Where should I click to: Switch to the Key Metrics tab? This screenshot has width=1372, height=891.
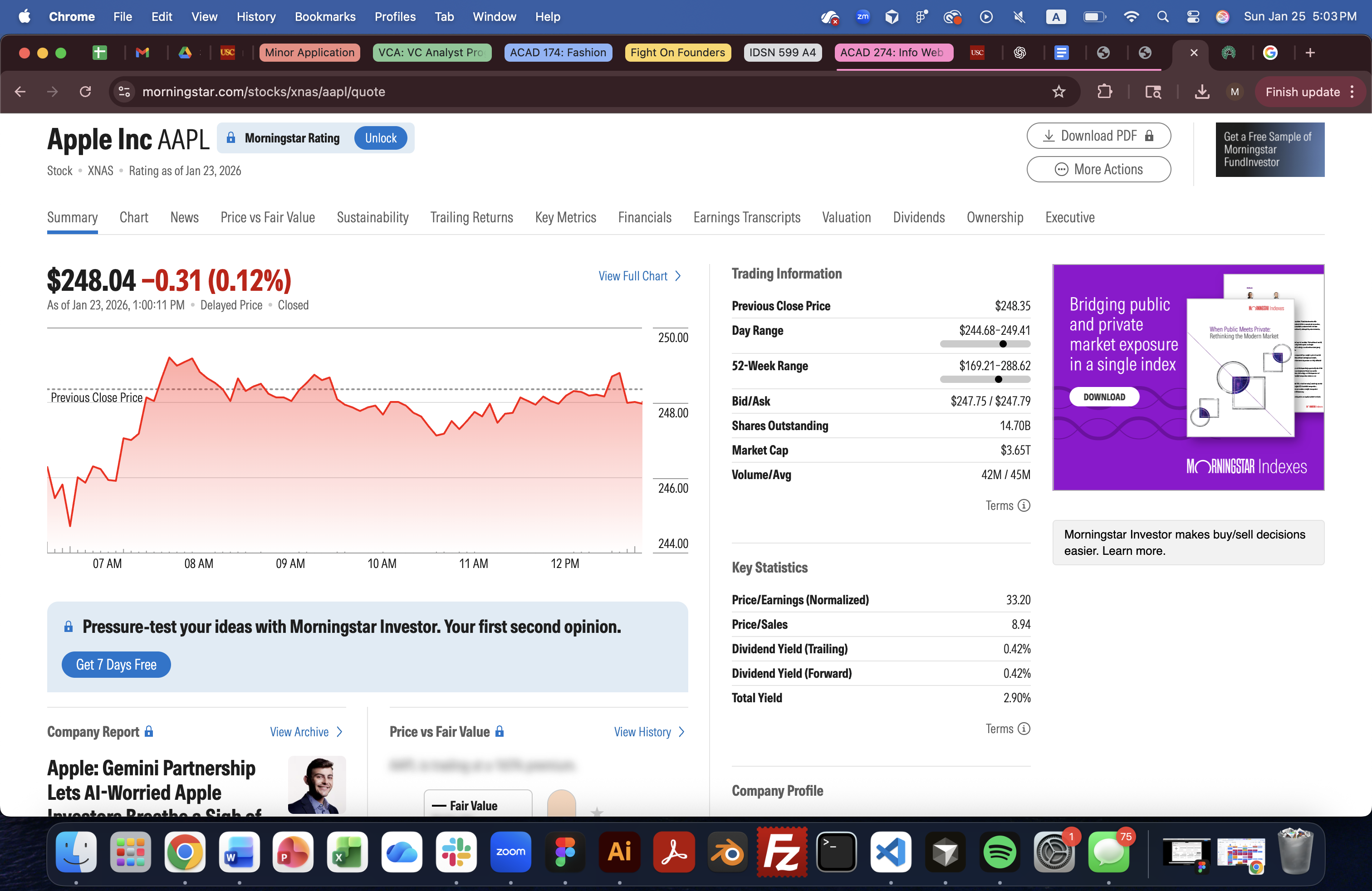[x=565, y=217]
